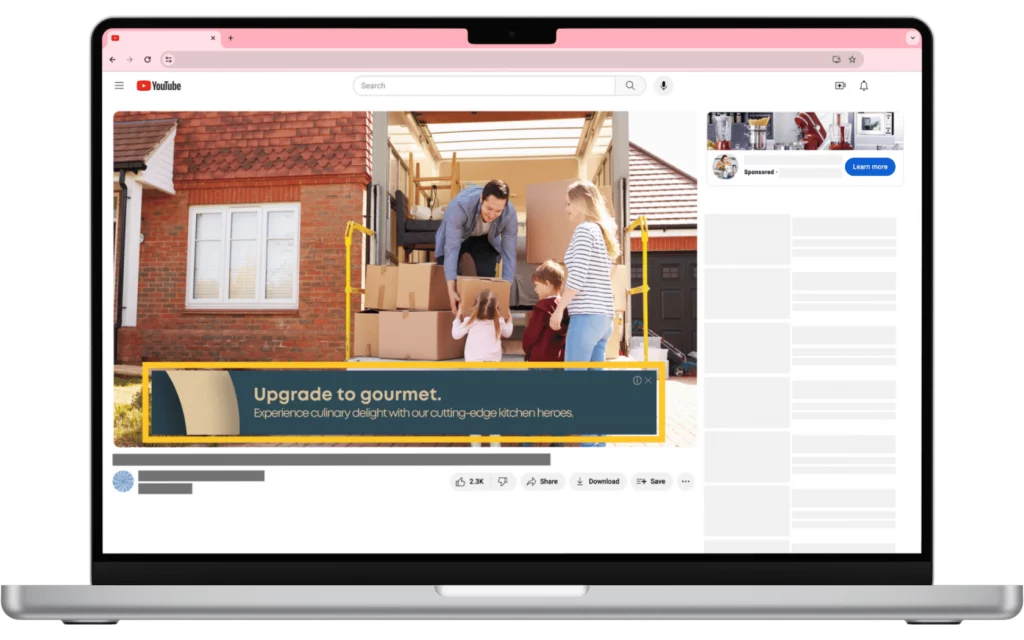Open the ad info icon on the banner
The height and width of the screenshot is (640, 1024).
[637, 380]
